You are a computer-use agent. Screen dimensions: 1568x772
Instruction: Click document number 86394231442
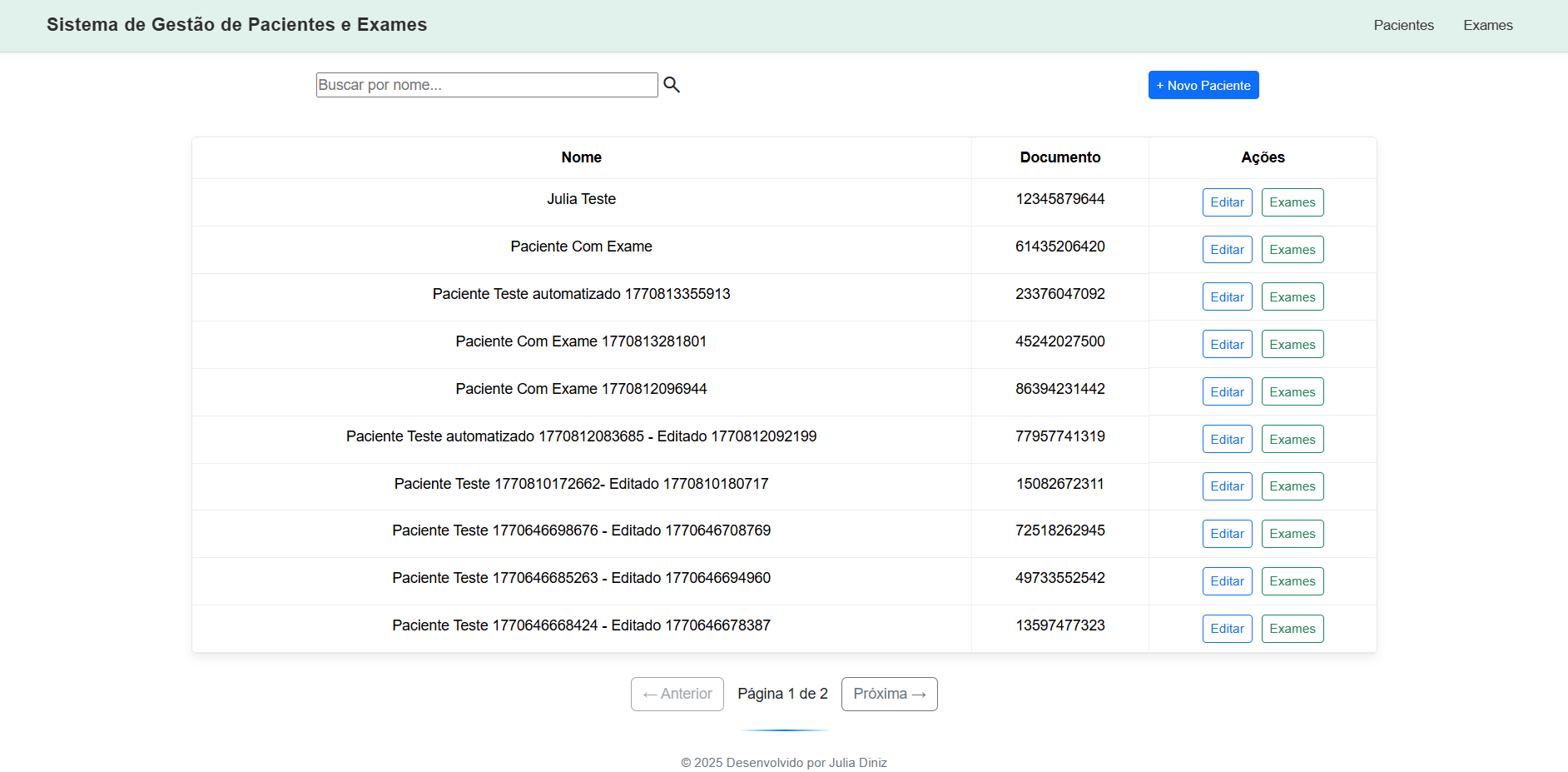[x=1059, y=389]
